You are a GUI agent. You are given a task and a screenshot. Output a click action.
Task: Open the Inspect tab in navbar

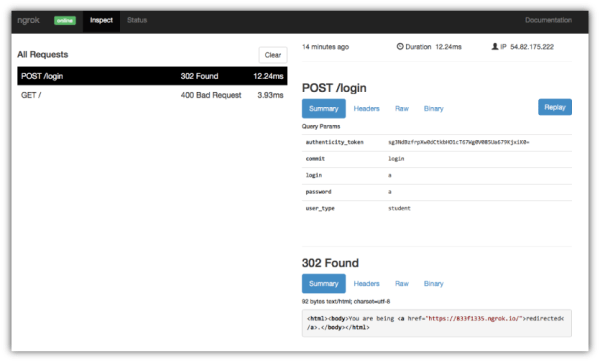click(101, 20)
